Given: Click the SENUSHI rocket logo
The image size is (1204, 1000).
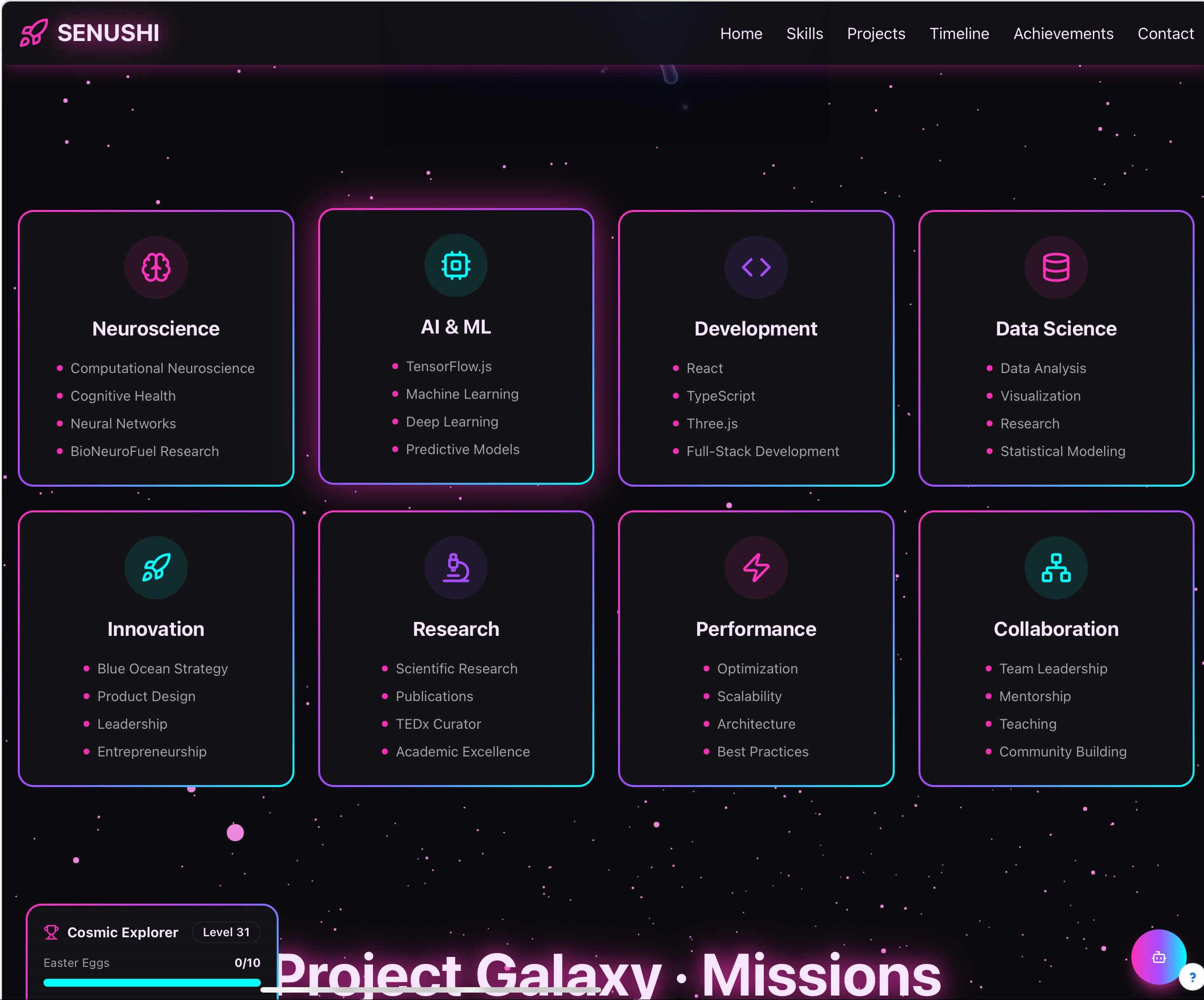Looking at the screenshot, I should pos(35,33).
